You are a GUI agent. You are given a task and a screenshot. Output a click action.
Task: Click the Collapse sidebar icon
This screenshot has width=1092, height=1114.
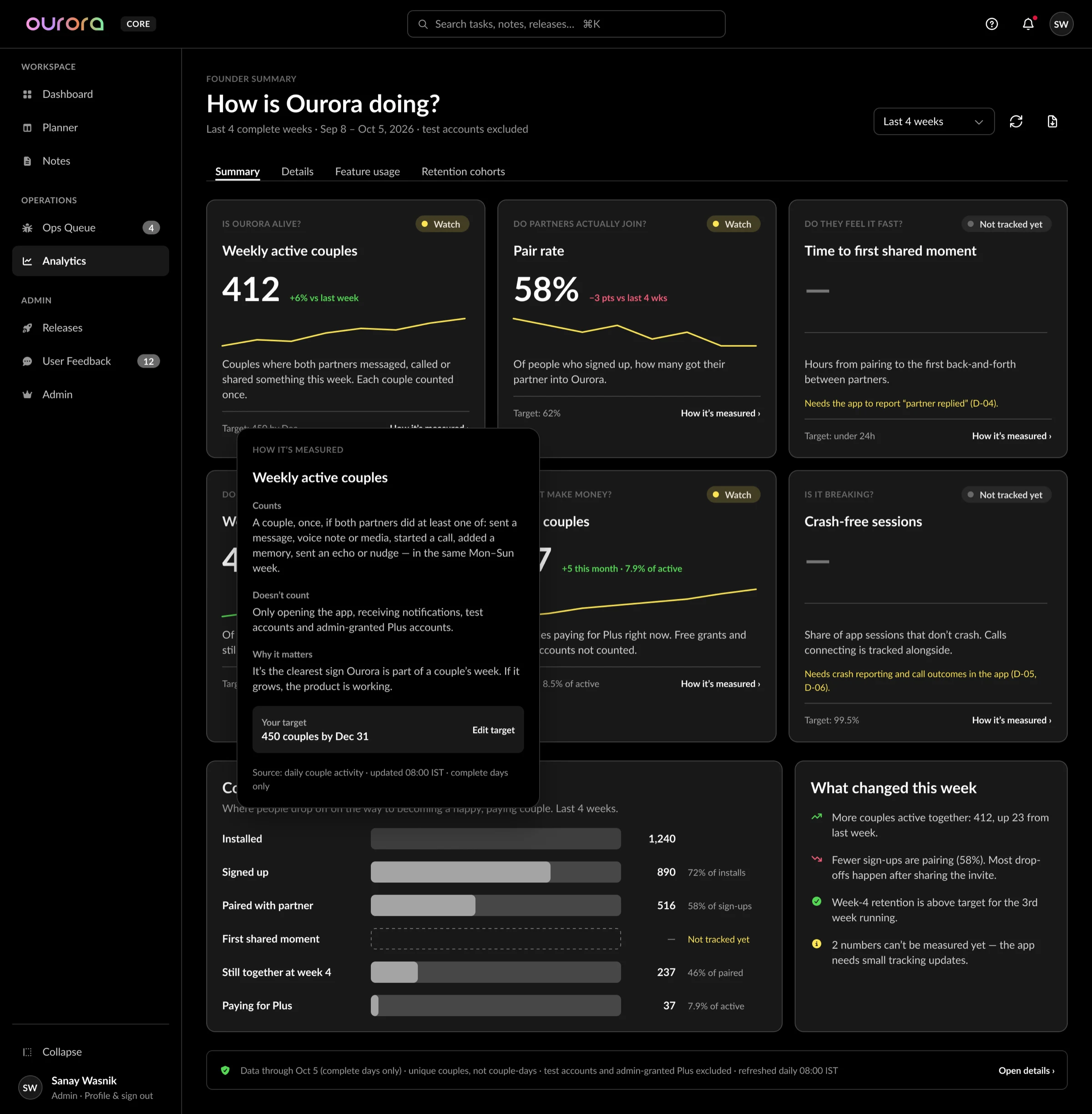click(x=27, y=1052)
